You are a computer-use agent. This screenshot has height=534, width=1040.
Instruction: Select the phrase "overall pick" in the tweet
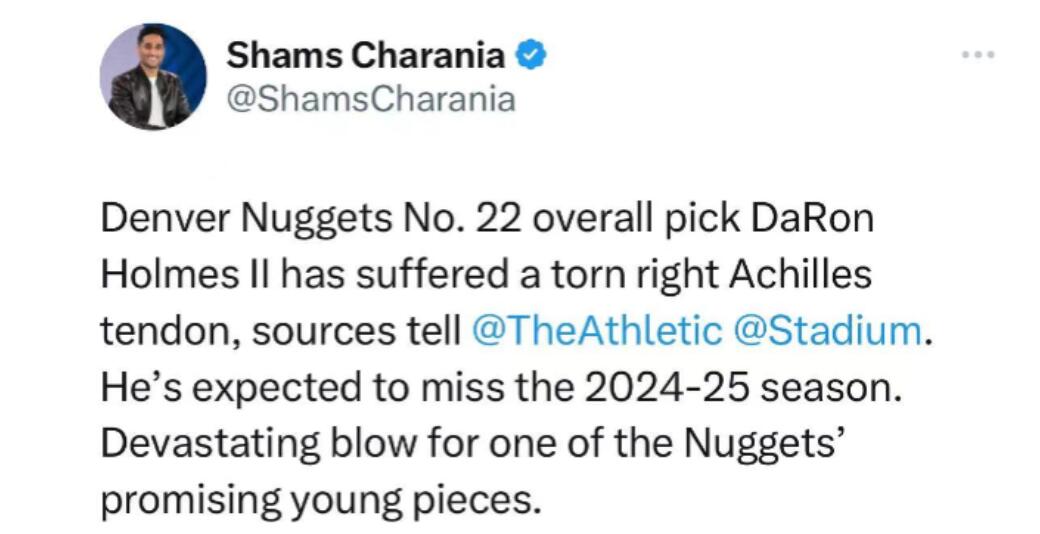[604, 219]
